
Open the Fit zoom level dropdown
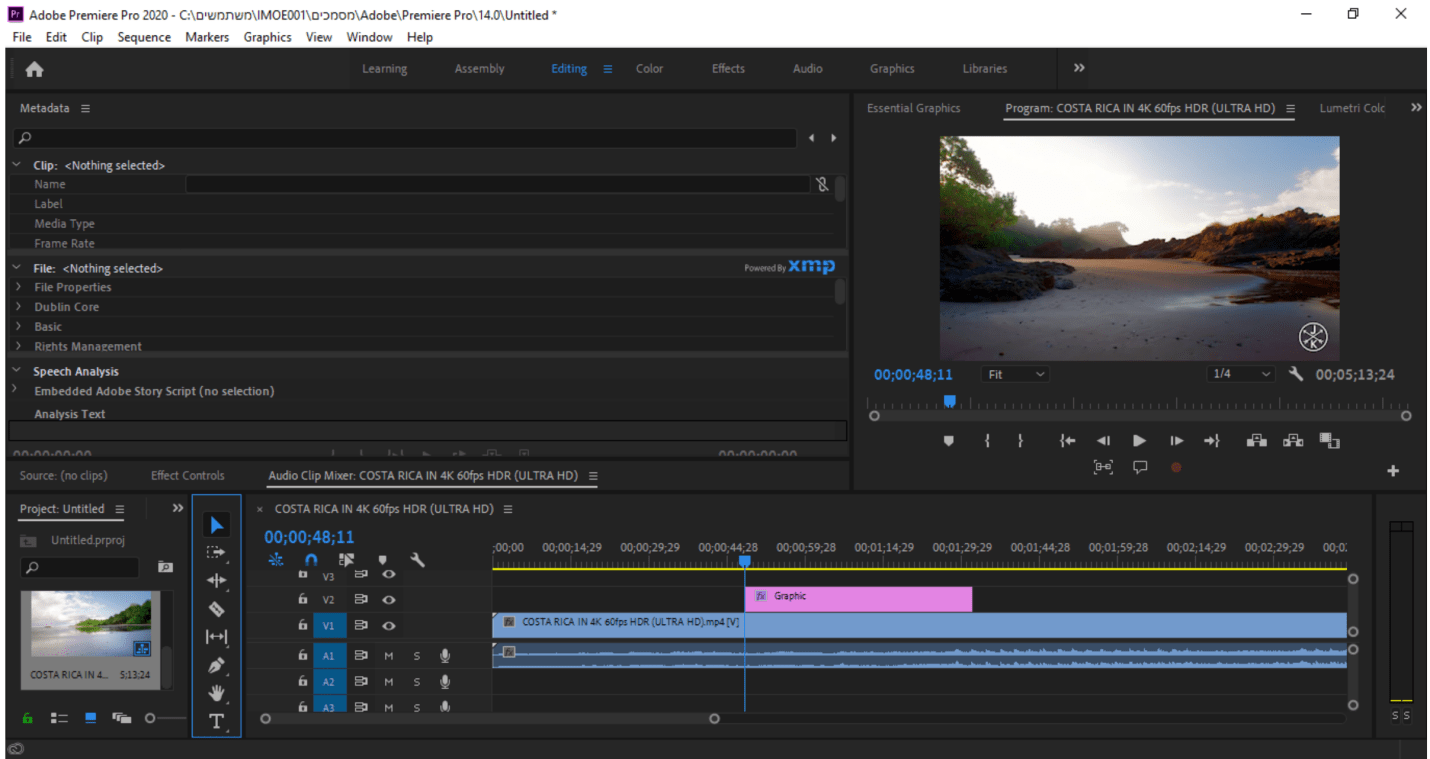(1016, 374)
